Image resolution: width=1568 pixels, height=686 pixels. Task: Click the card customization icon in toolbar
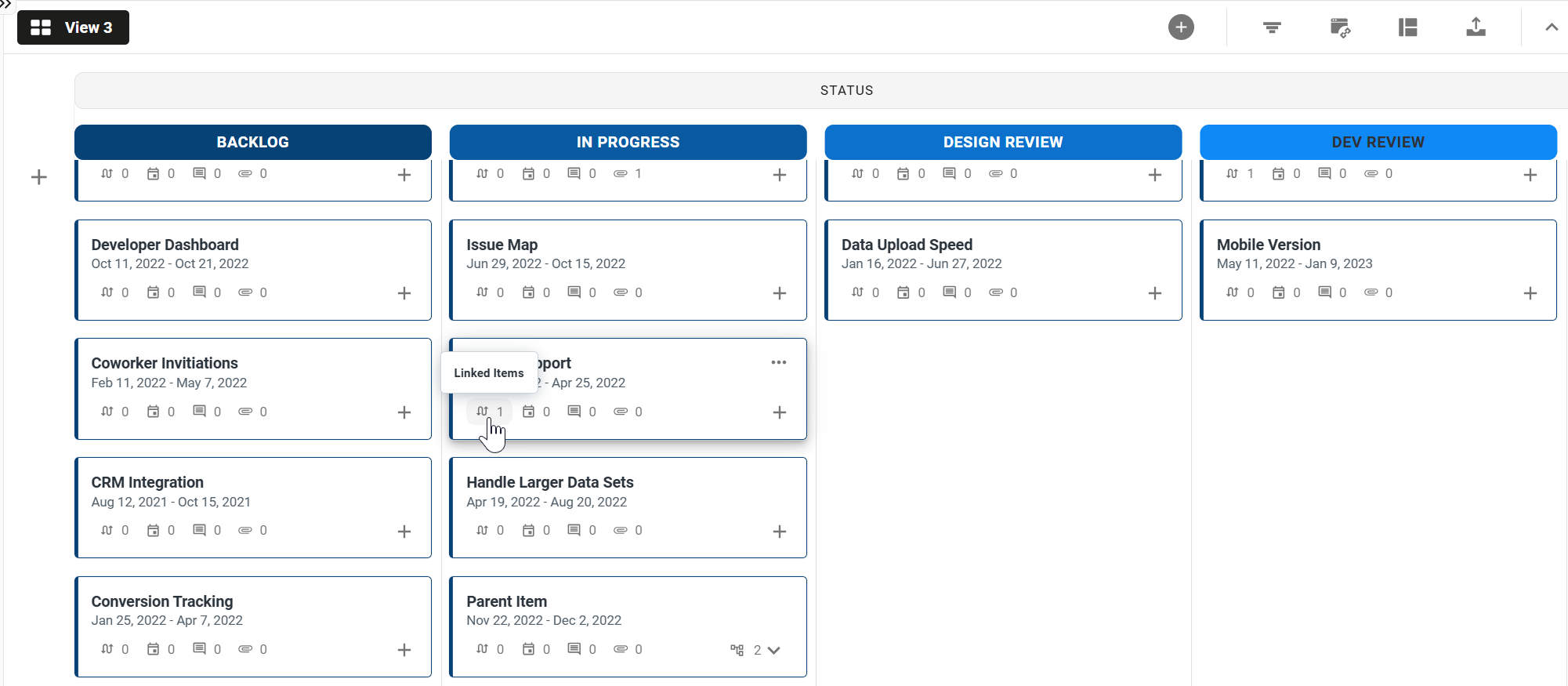[x=1340, y=27]
